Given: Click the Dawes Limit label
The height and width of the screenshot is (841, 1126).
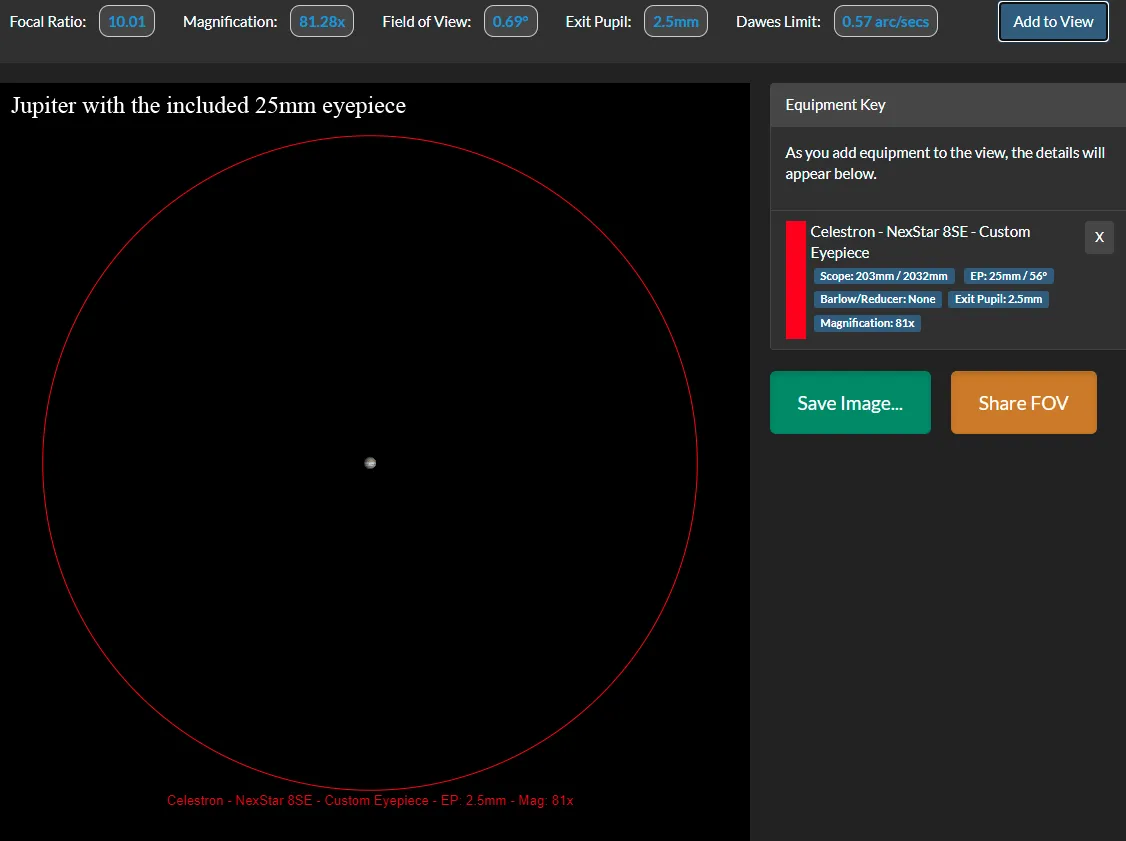Looking at the screenshot, I should coord(778,22).
